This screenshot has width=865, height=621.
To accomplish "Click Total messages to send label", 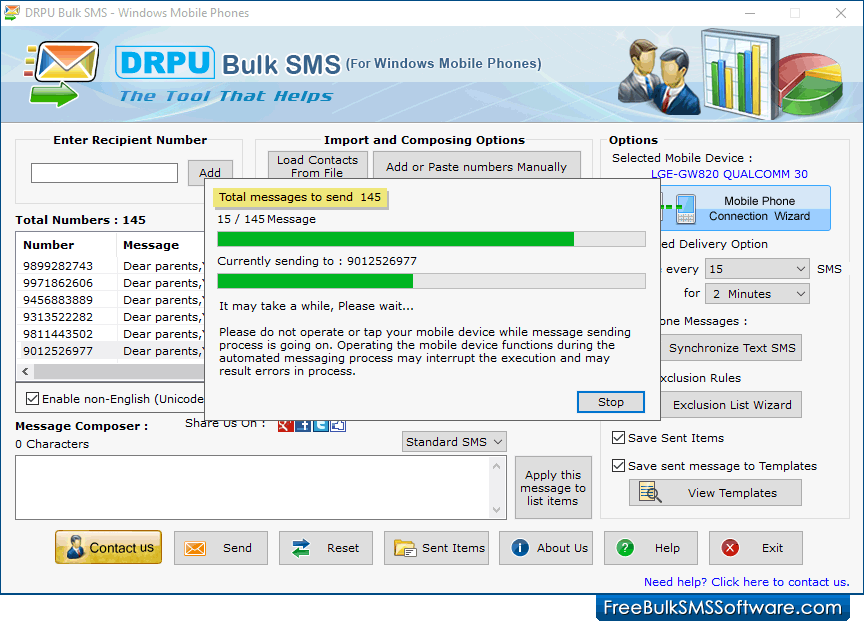I will click(x=300, y=197).
